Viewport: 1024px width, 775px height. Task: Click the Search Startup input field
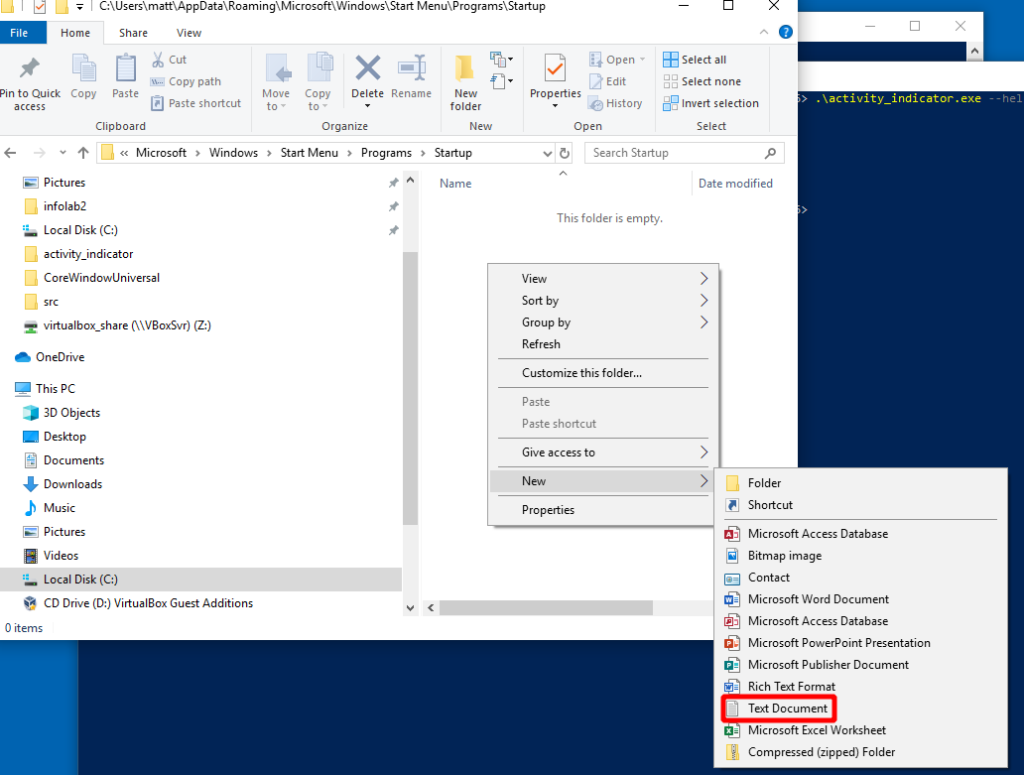(675, 153)
